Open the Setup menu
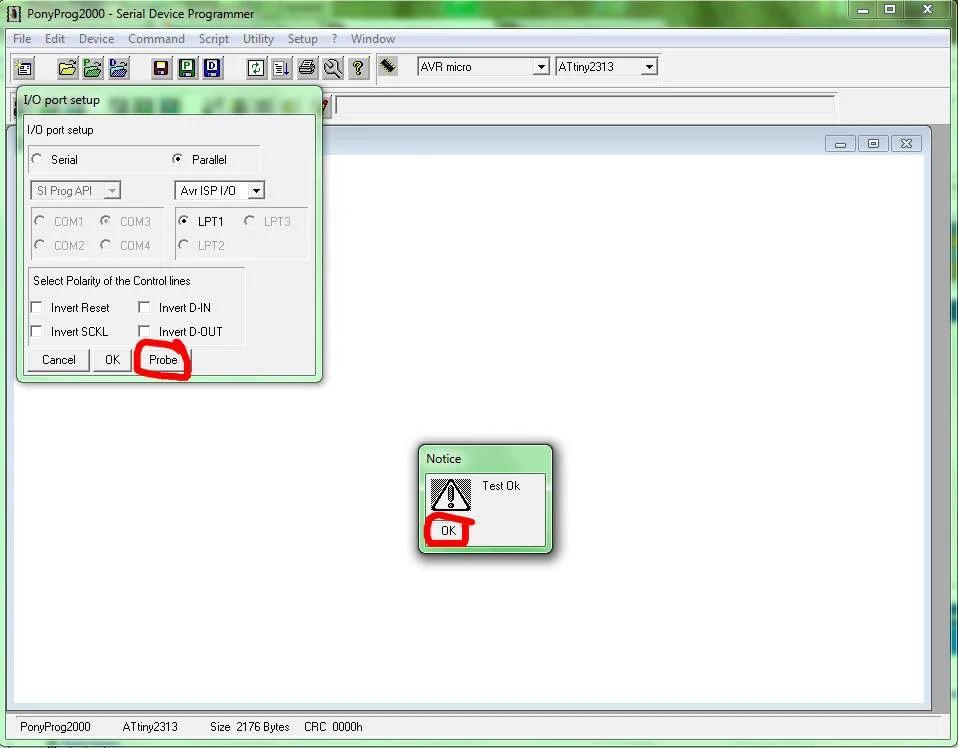The image size is (958, 748). coord(302,38)
